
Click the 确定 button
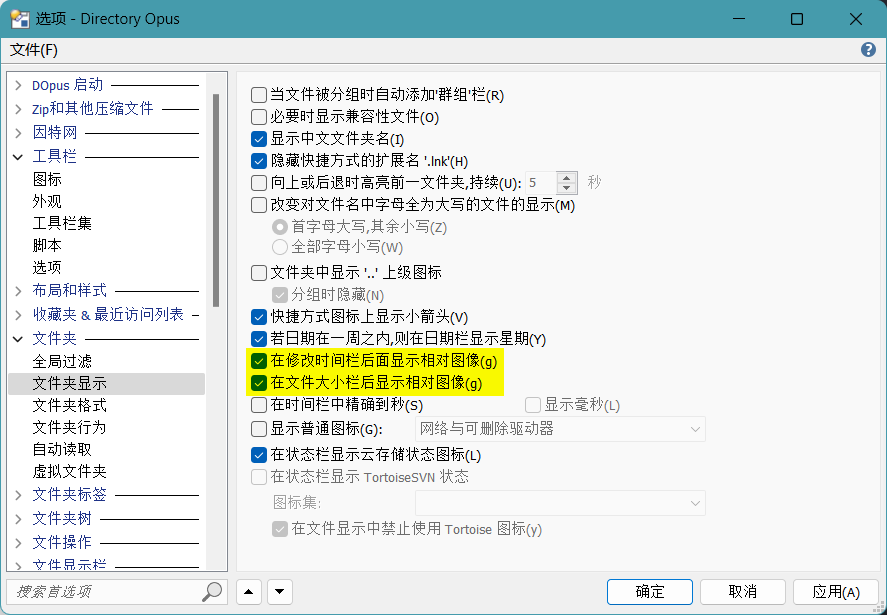coord(649,592)
